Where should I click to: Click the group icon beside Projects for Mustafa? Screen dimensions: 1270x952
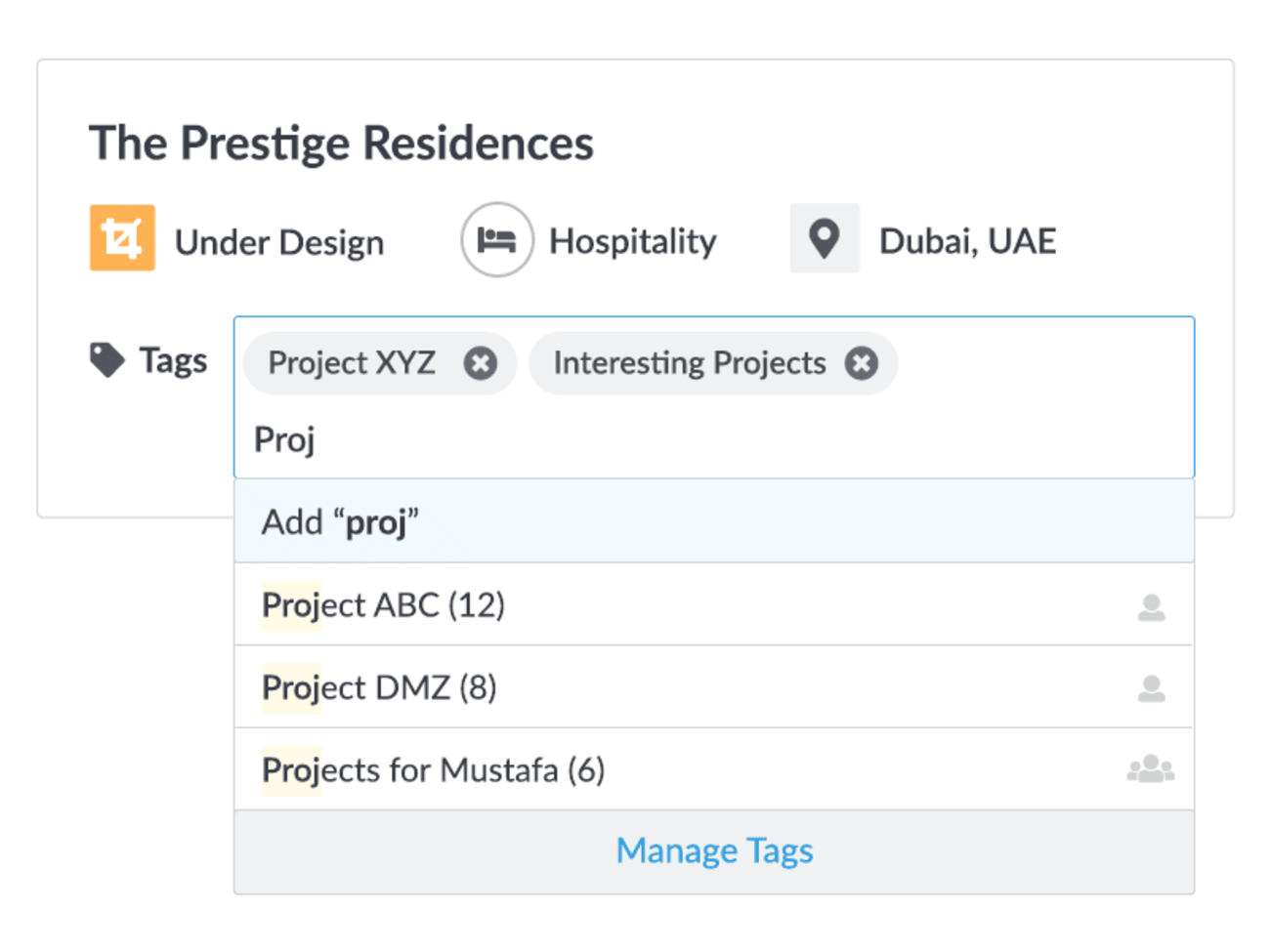pos(1151,769)
